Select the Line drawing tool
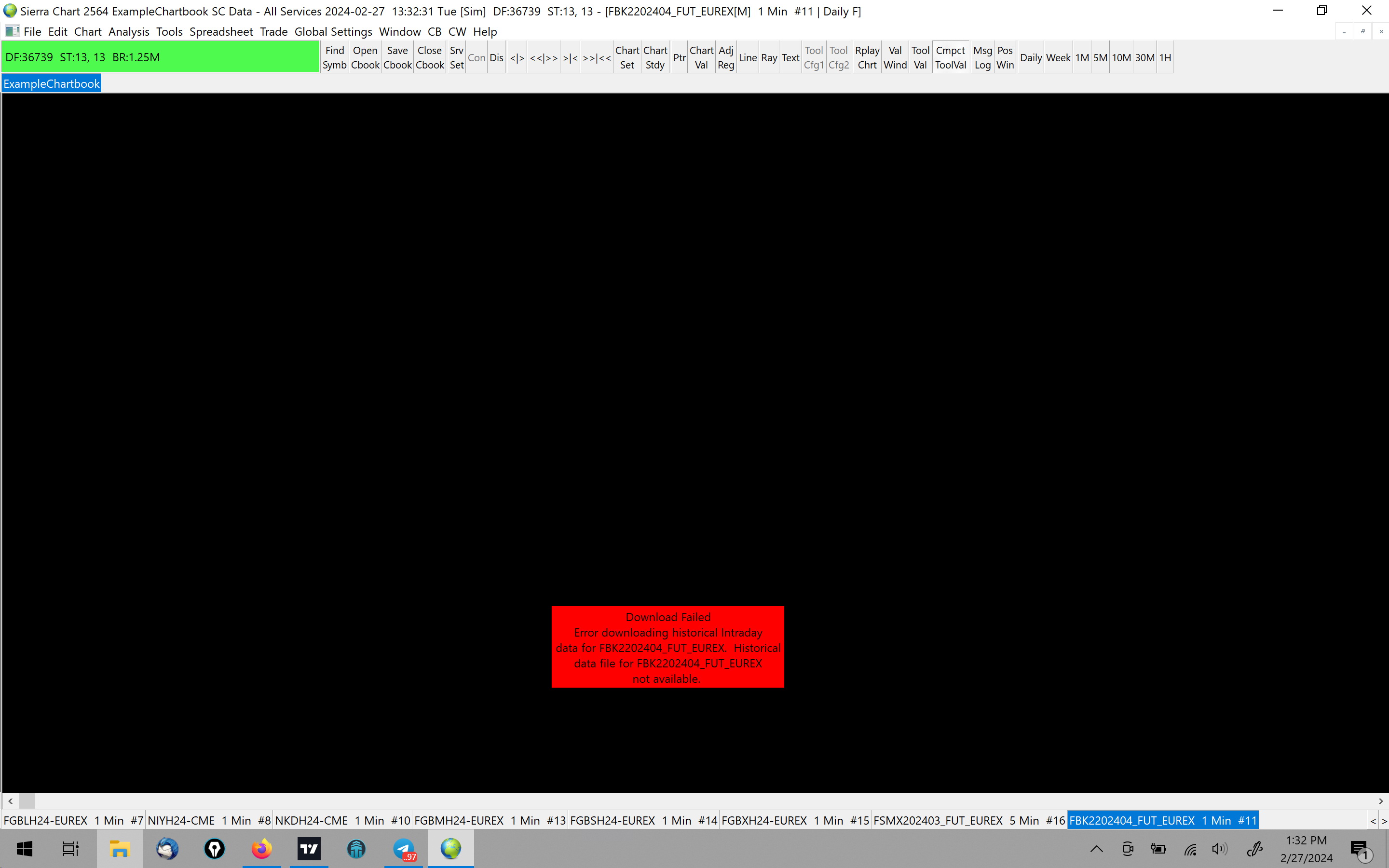This screenshot has width=1389, height=868. pyautogui.click(x=747, y=57)
